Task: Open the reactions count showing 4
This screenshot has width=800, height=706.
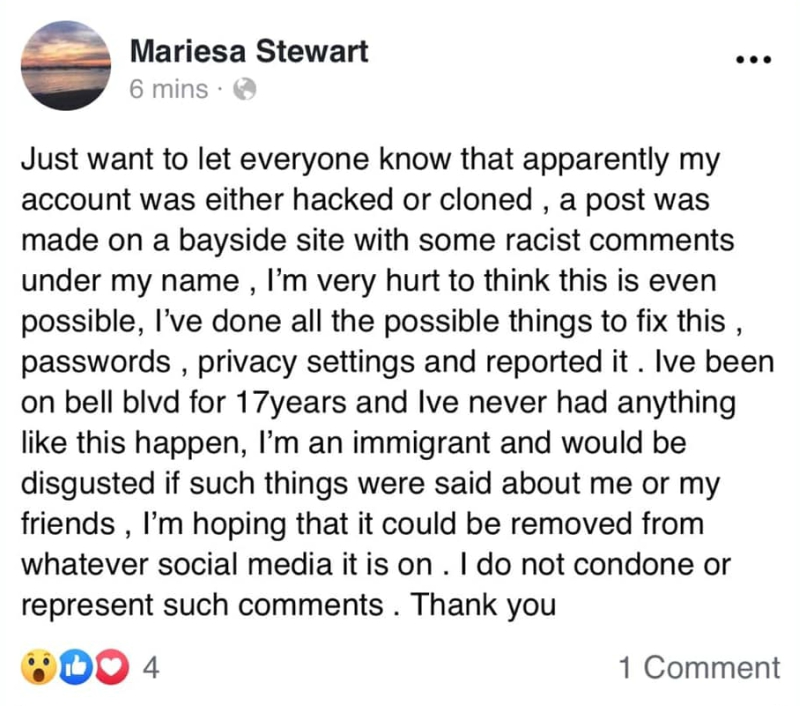Action: [x=151, y=667]
